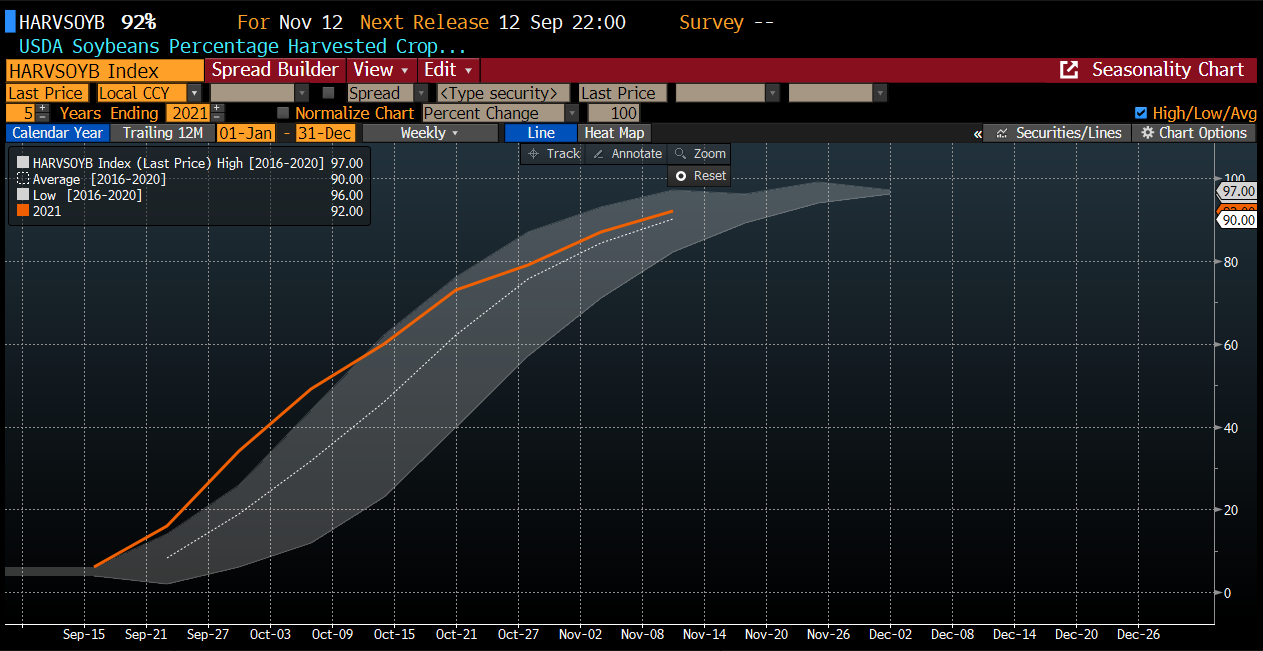The width and height of the screenshot is (1263, 651).
Task: Click the Type security input field
Action: point(503,93)
